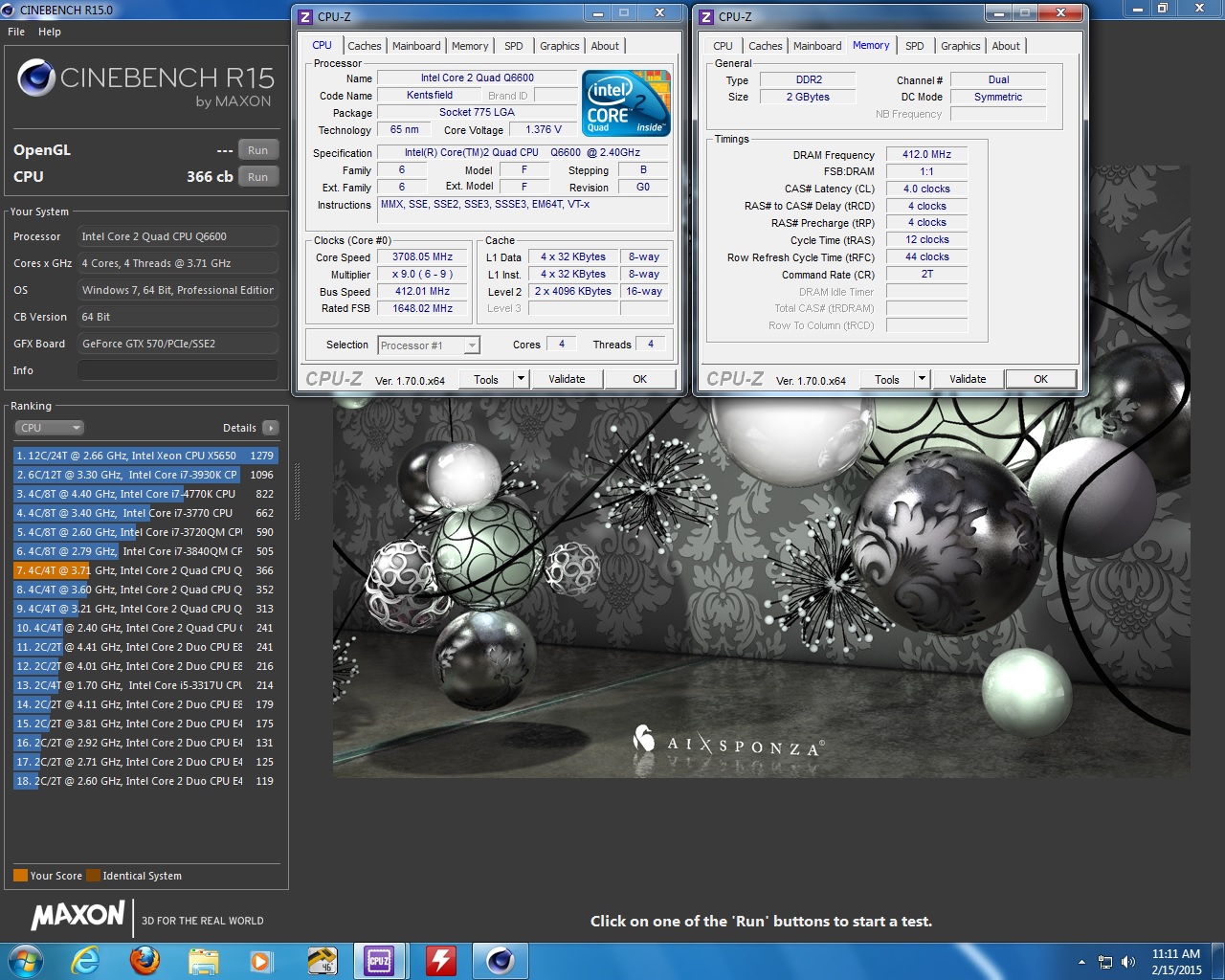Open Windows Media Player taskbar icon
This screenshot has width=1225, height=980.
coord(260,960)
